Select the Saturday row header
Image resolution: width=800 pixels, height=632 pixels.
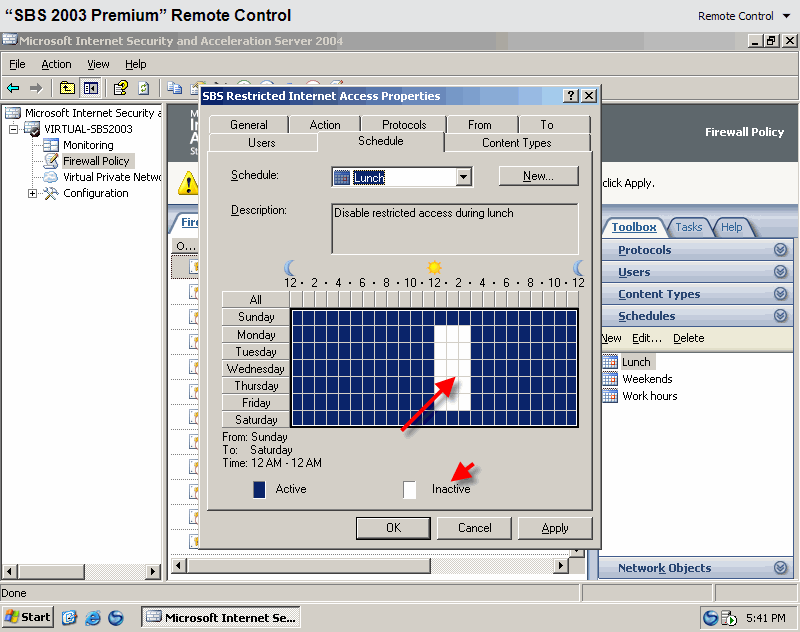(256, 420)
